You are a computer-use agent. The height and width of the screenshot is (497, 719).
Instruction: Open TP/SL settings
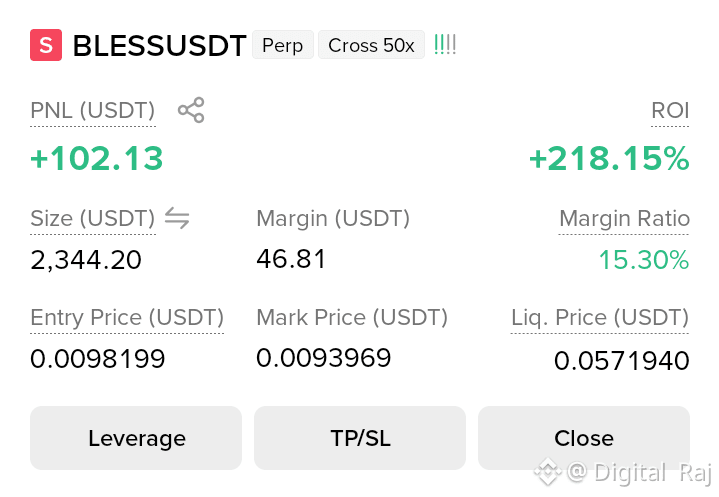click(x=360, y=438)
